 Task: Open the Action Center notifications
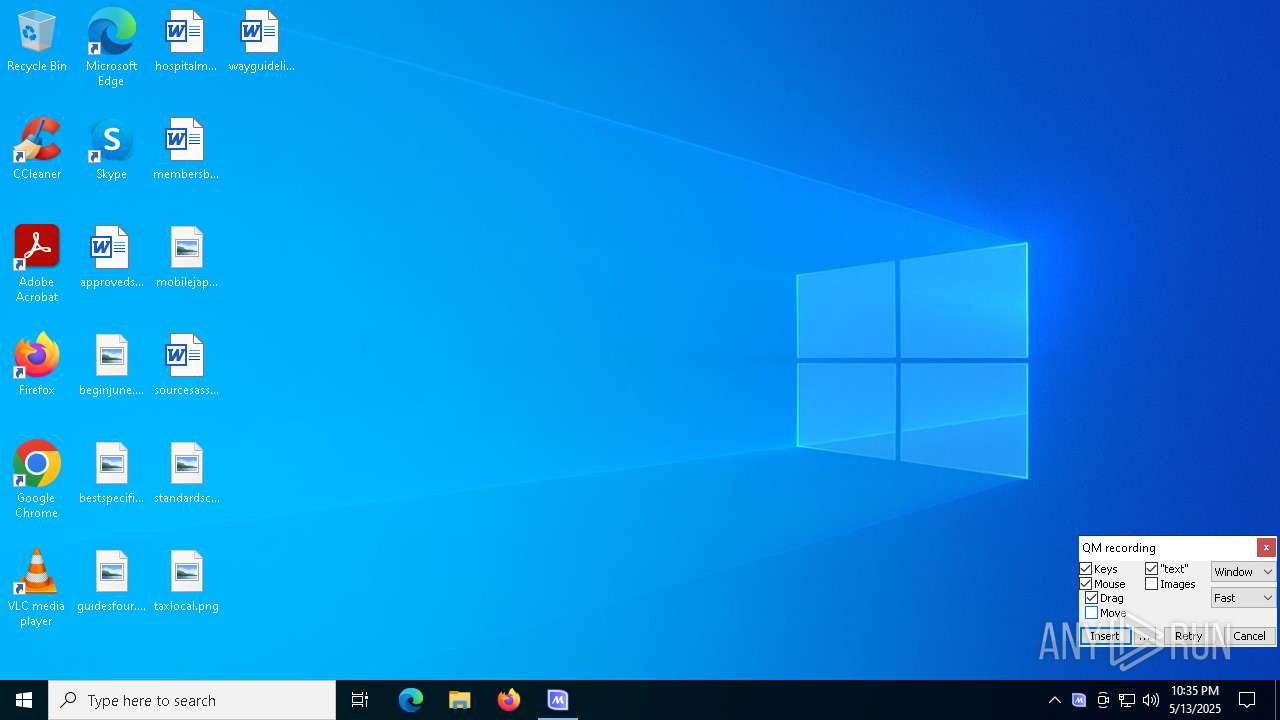1247,700
